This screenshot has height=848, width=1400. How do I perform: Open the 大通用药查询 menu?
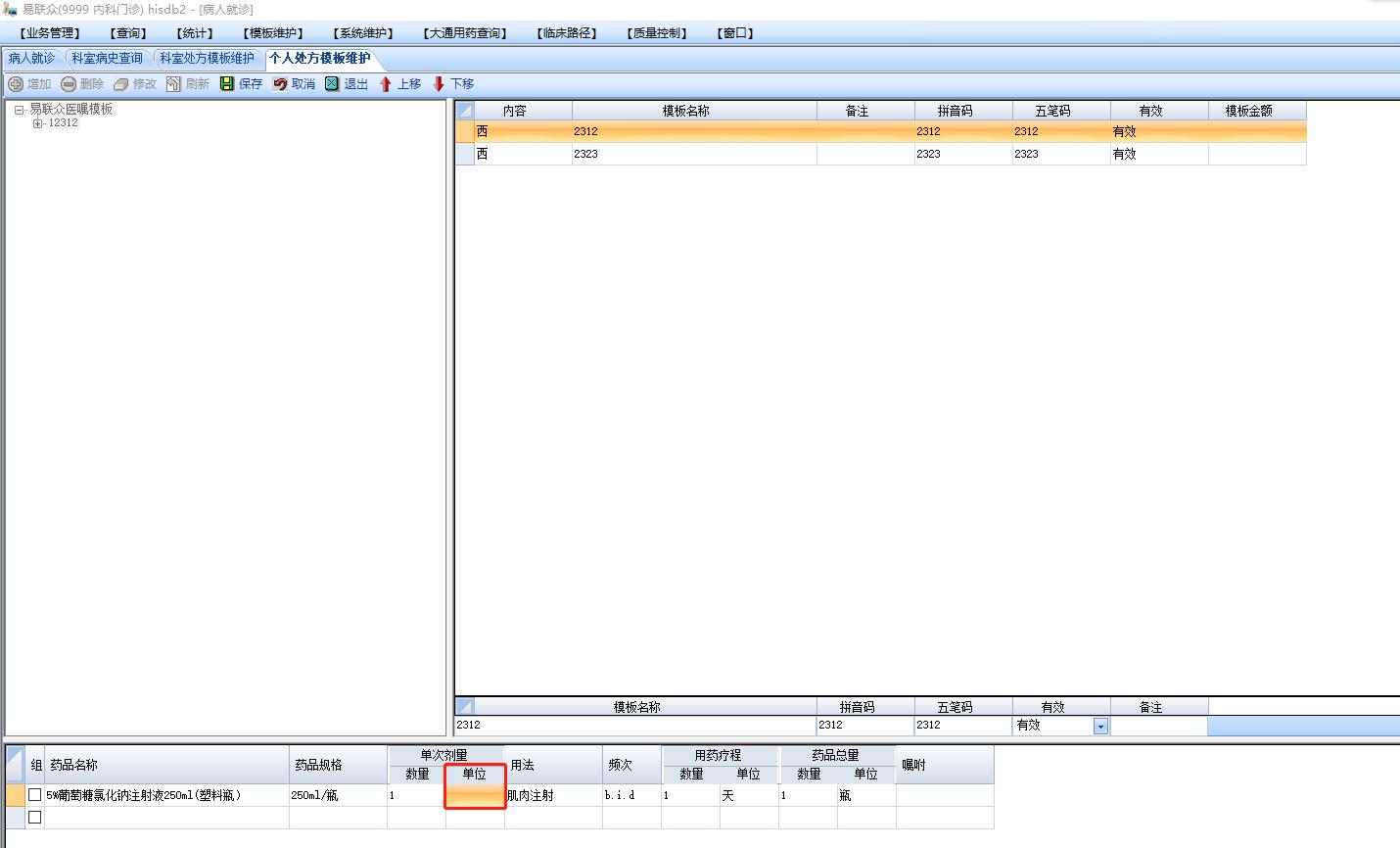coord(465,33)
